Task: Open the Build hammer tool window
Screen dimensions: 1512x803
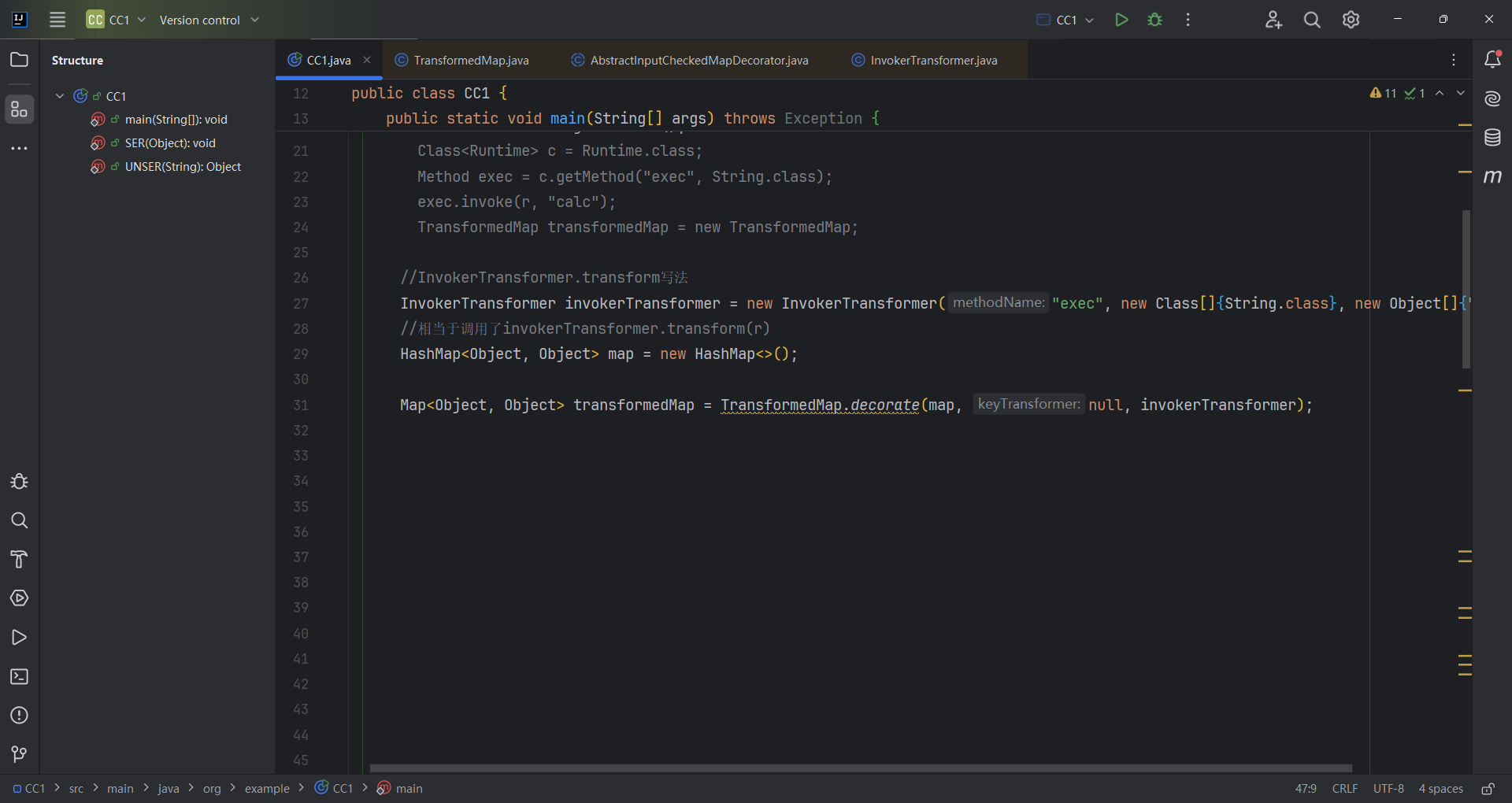Action: click(x=19, y=559)
